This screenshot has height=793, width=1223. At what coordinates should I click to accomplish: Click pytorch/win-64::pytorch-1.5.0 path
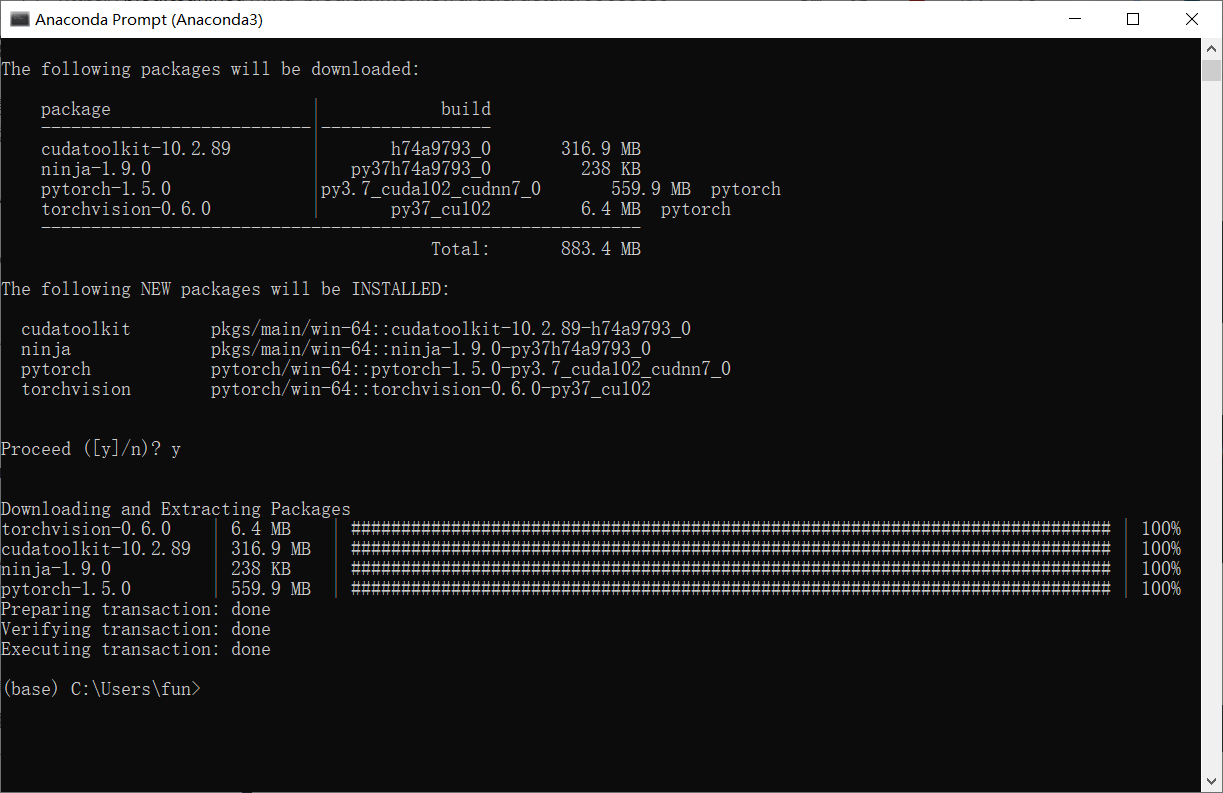pos(471,369)
